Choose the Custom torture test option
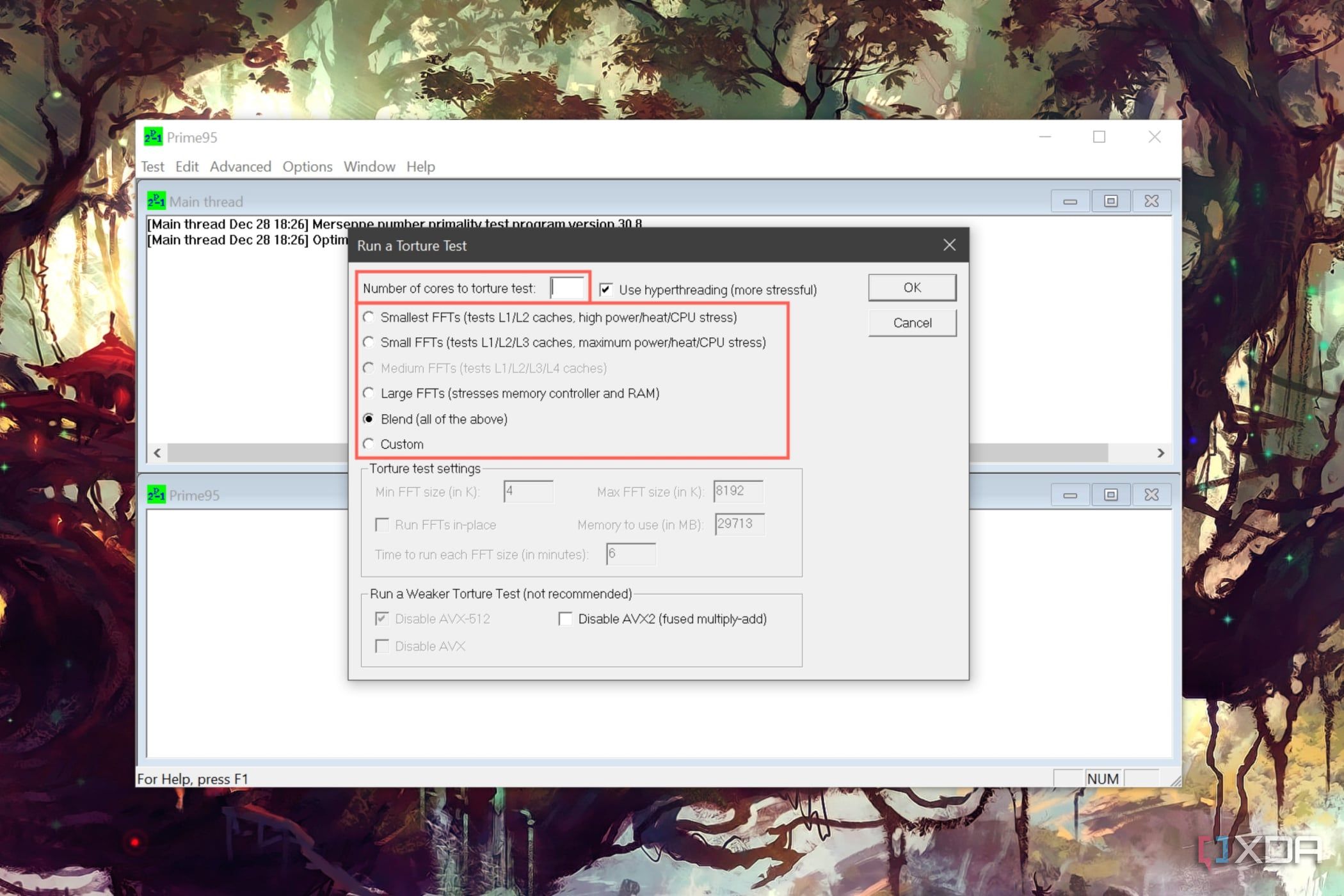 click(369, 444)
